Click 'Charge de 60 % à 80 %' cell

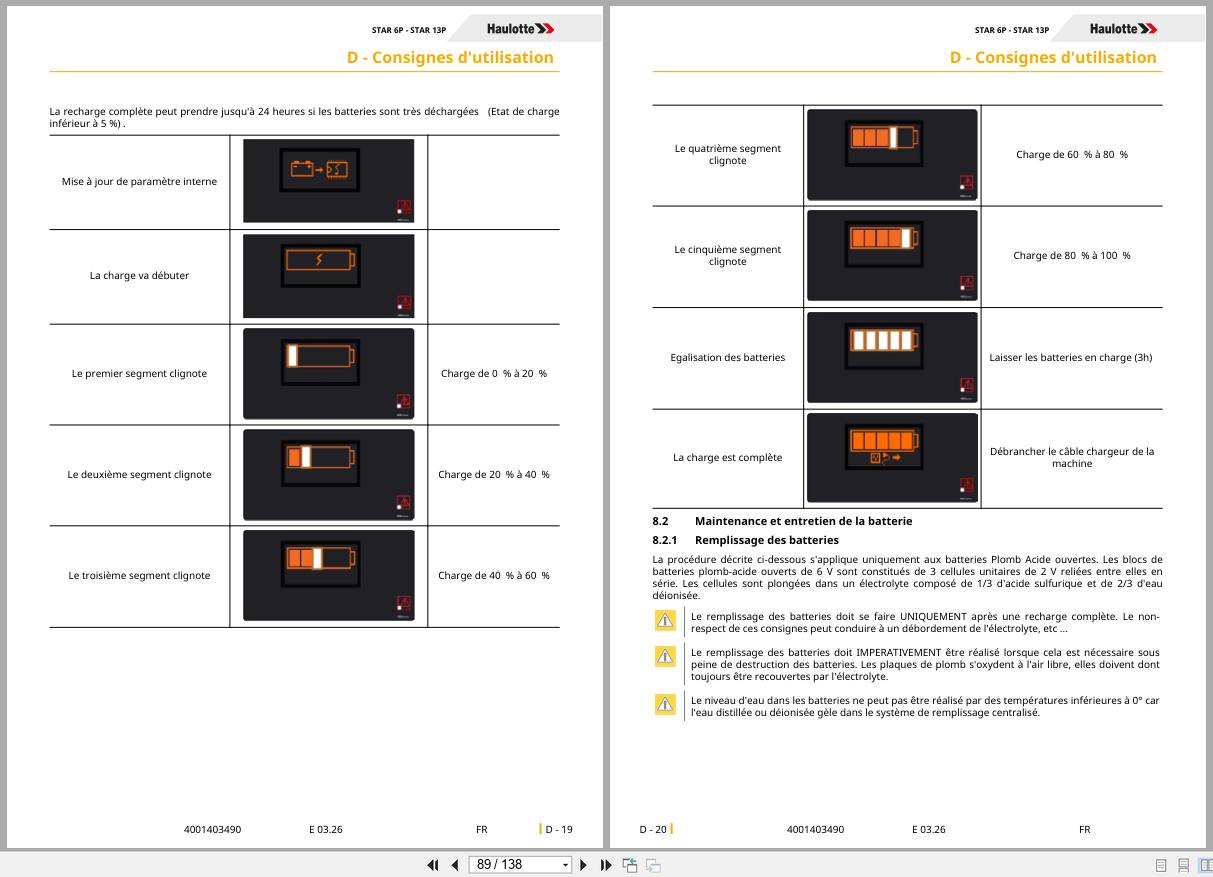(1072, 155)
